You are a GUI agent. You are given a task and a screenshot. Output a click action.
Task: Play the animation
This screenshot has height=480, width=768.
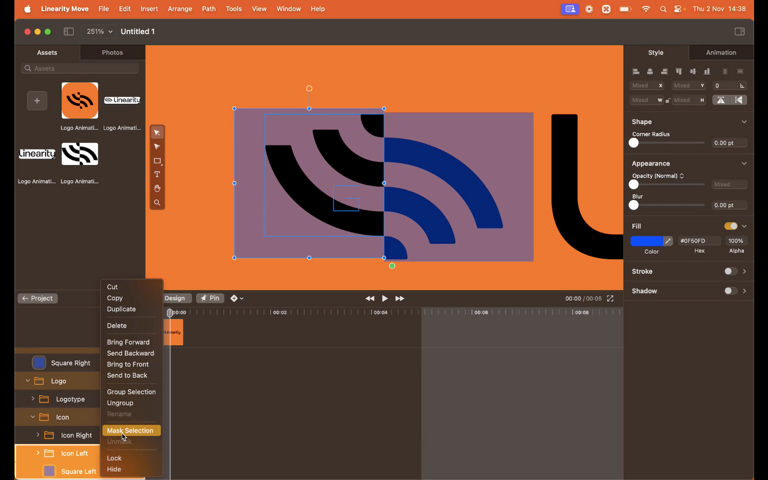(384, 298)
